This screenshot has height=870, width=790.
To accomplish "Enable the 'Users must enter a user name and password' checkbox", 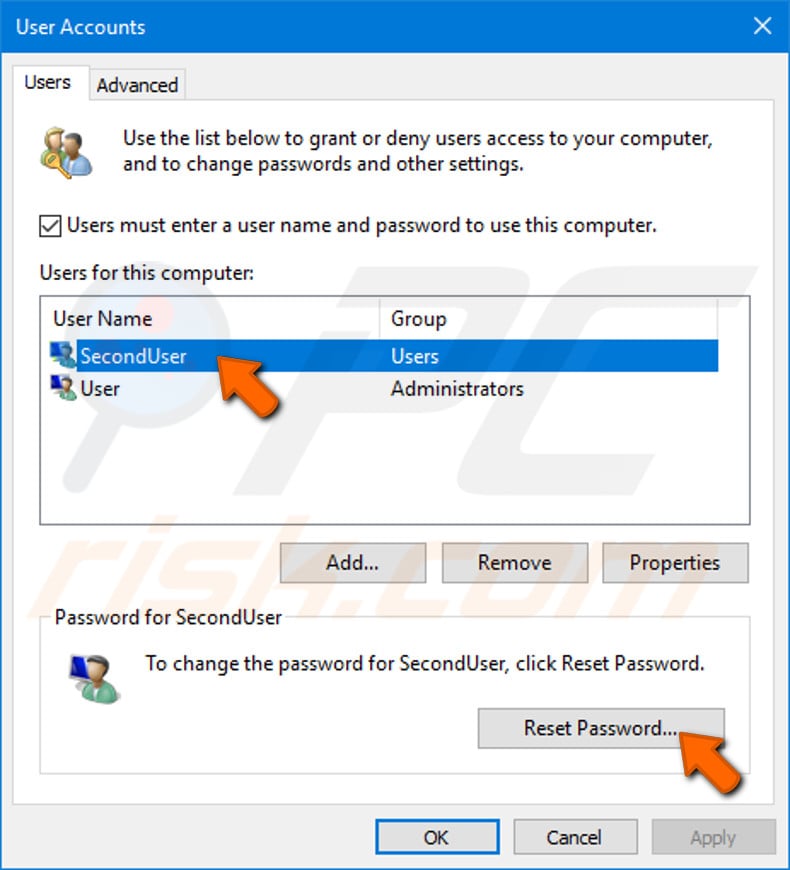I will [49, 226].
